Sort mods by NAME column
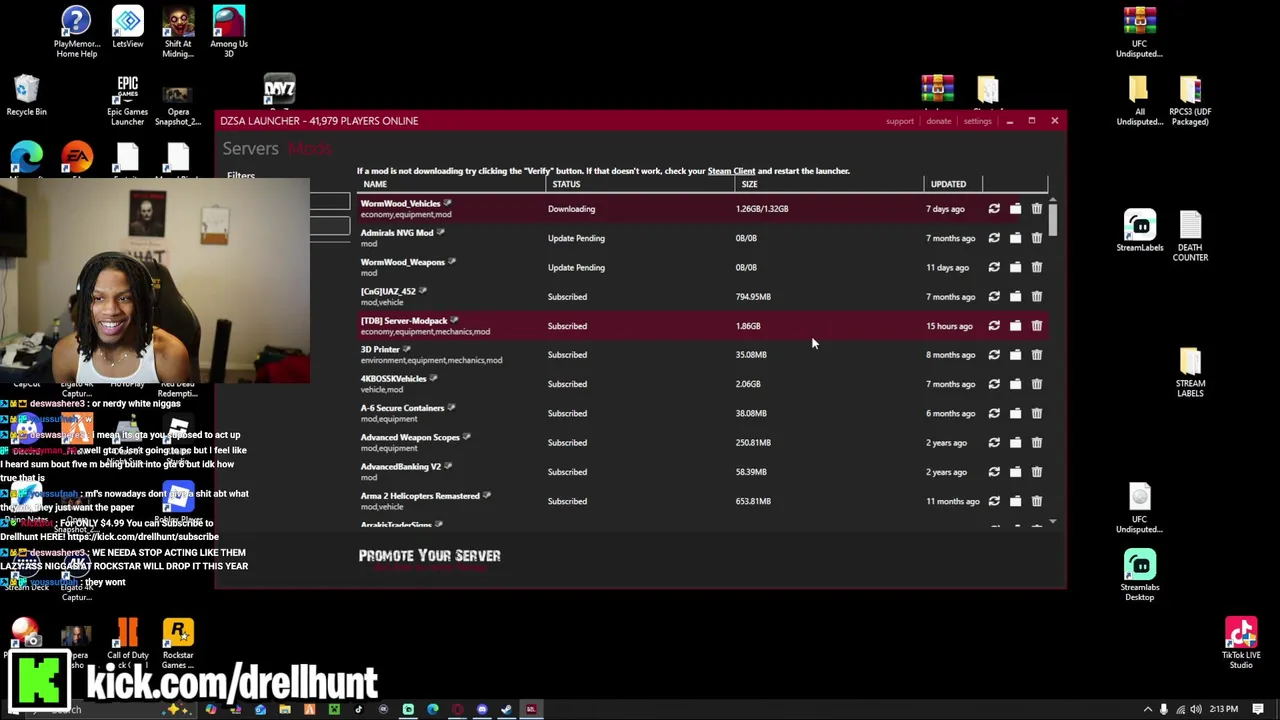 (x=375, y=184)
